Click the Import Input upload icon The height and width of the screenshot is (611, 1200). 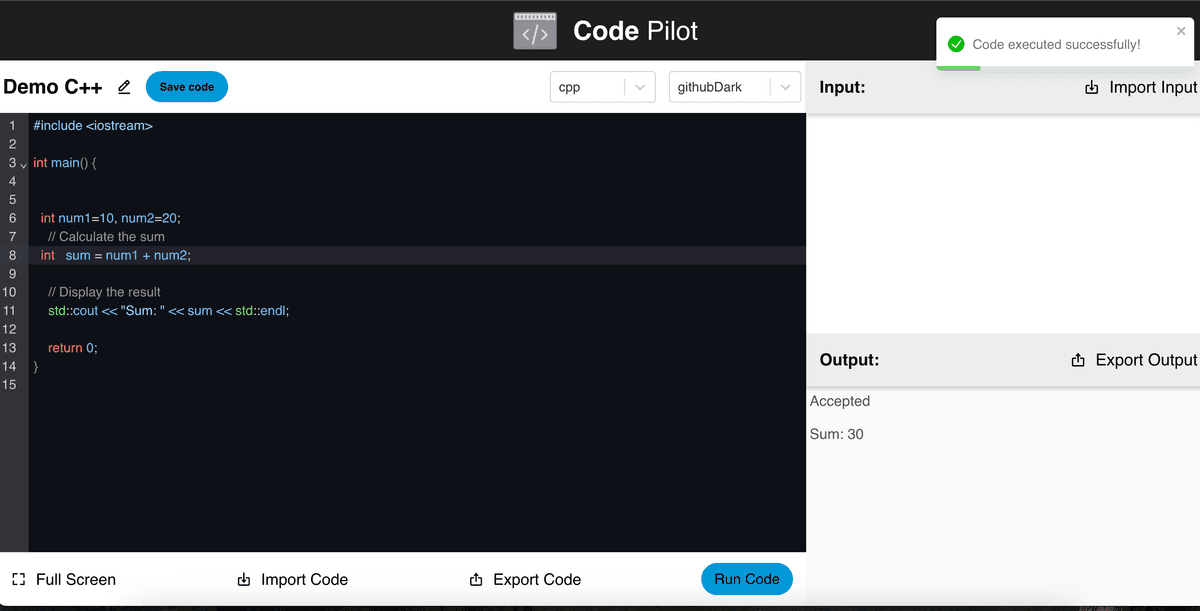click(1090, 87)
